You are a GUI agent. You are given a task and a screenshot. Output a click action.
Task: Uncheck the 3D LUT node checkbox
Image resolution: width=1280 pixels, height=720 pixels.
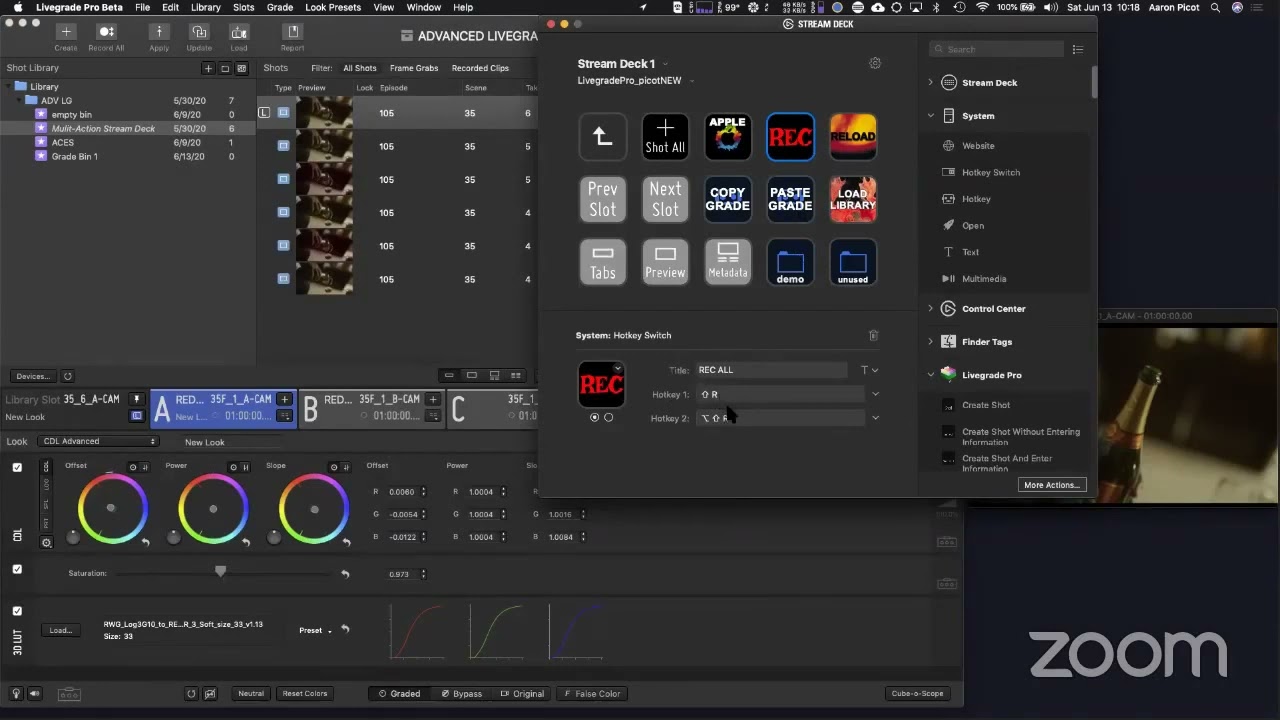click(17, 611)
